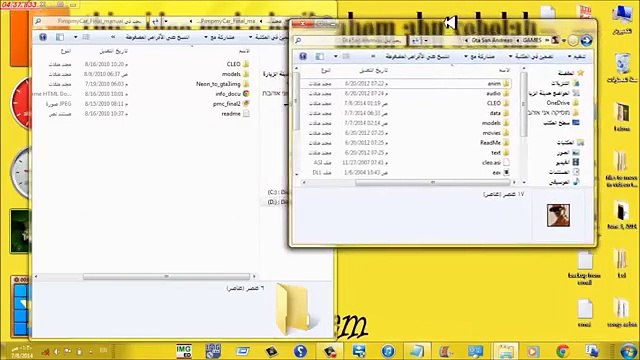The width and height of the screenshot is (640, 360).
Task: Open Share with menu in PimpmyCar window
Action: click(219, 37)
